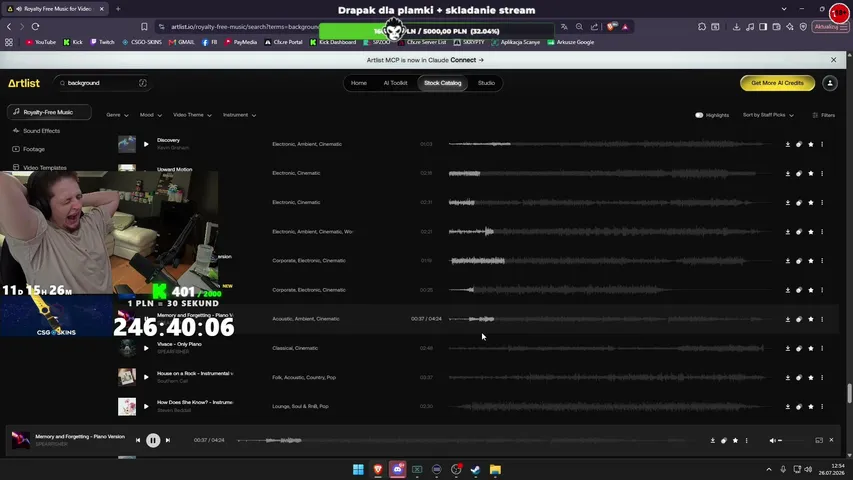This screenshot has height=480, width=853.
Task: Download the Upward Motion track
Action: click(787, 174)
